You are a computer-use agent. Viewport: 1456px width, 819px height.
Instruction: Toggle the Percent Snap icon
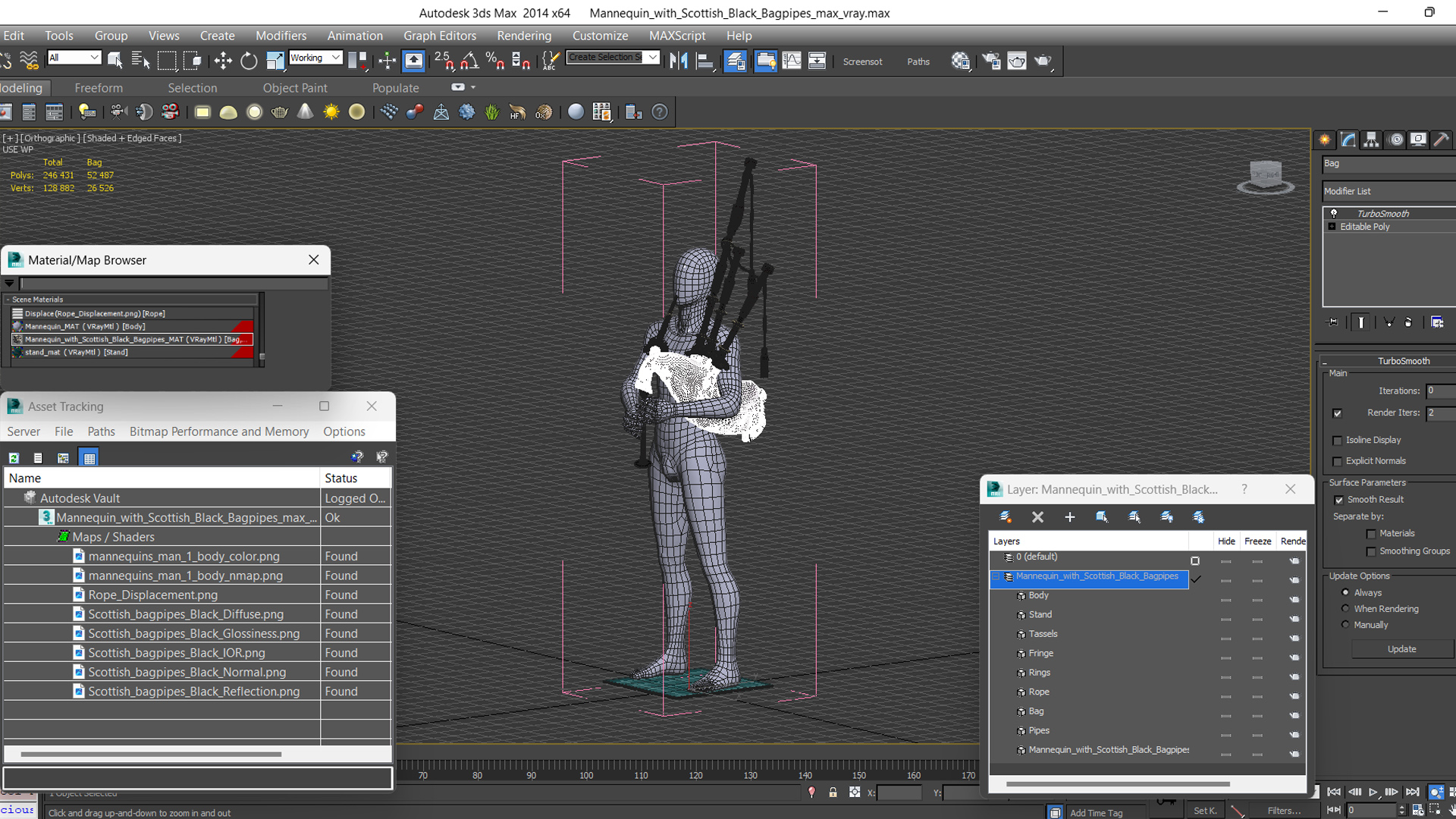495,61
